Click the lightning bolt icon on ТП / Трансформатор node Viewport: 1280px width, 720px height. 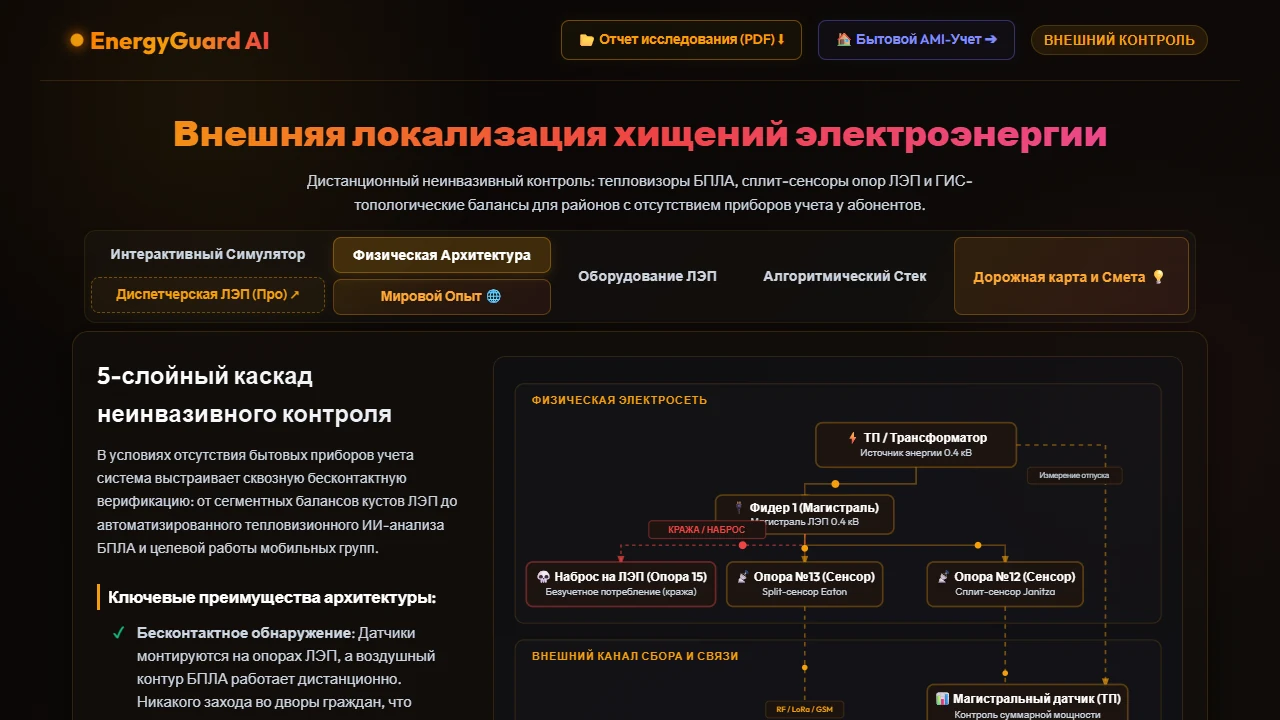[x=853, y=438]
